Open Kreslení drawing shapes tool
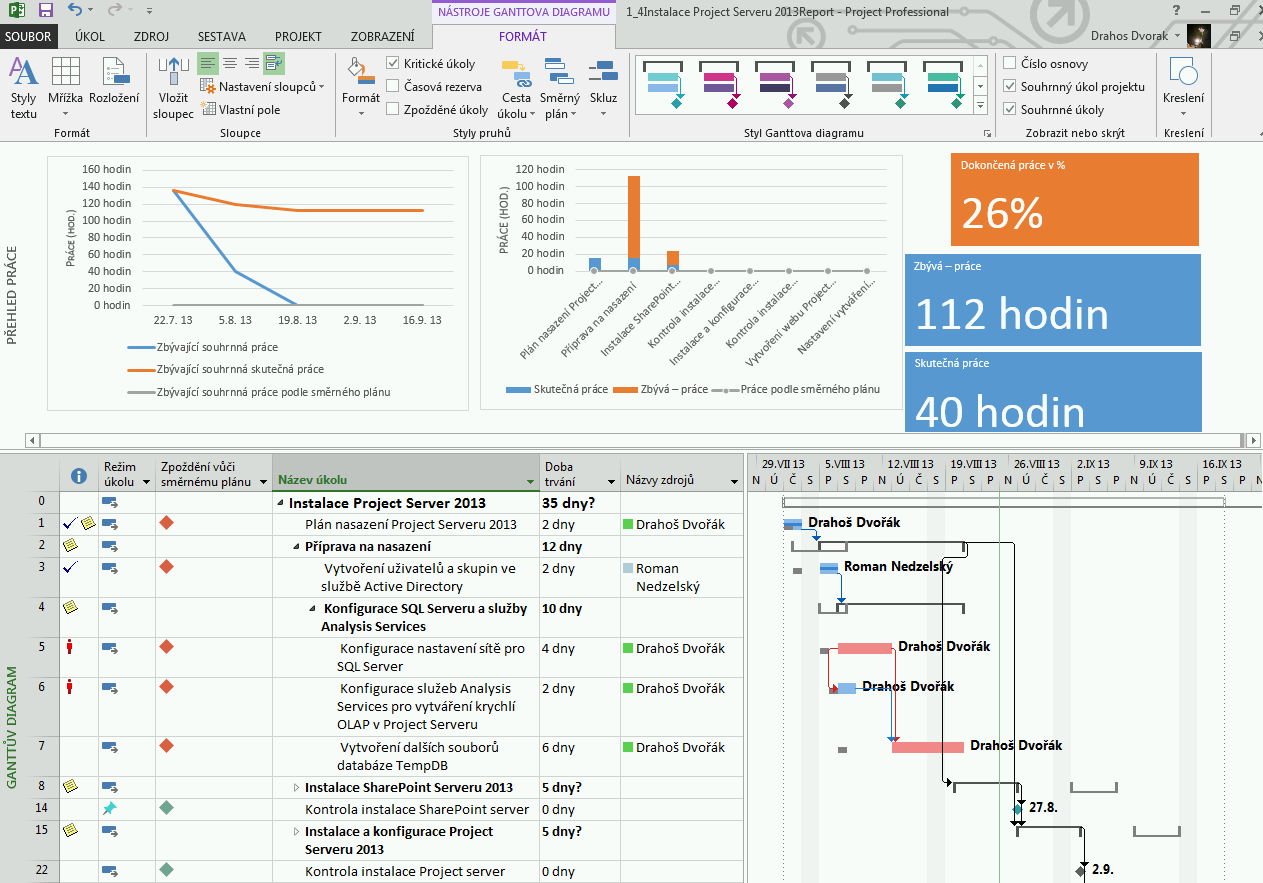 (1184, 88)
